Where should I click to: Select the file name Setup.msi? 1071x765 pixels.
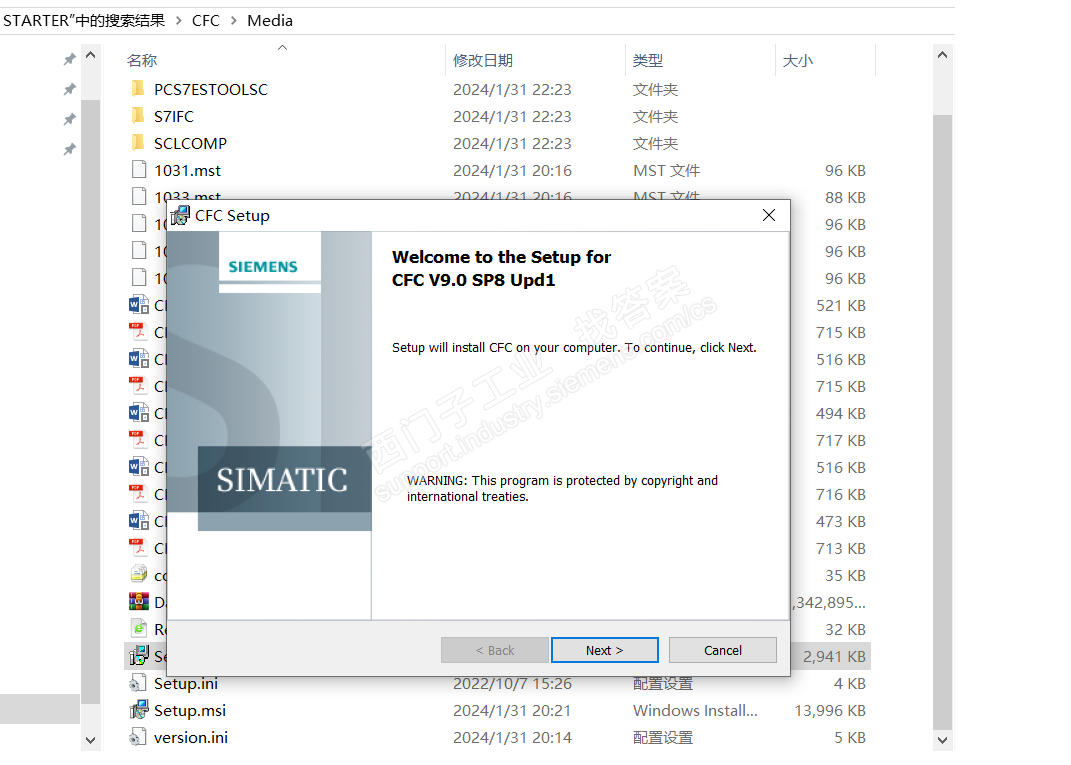[190, 710]
